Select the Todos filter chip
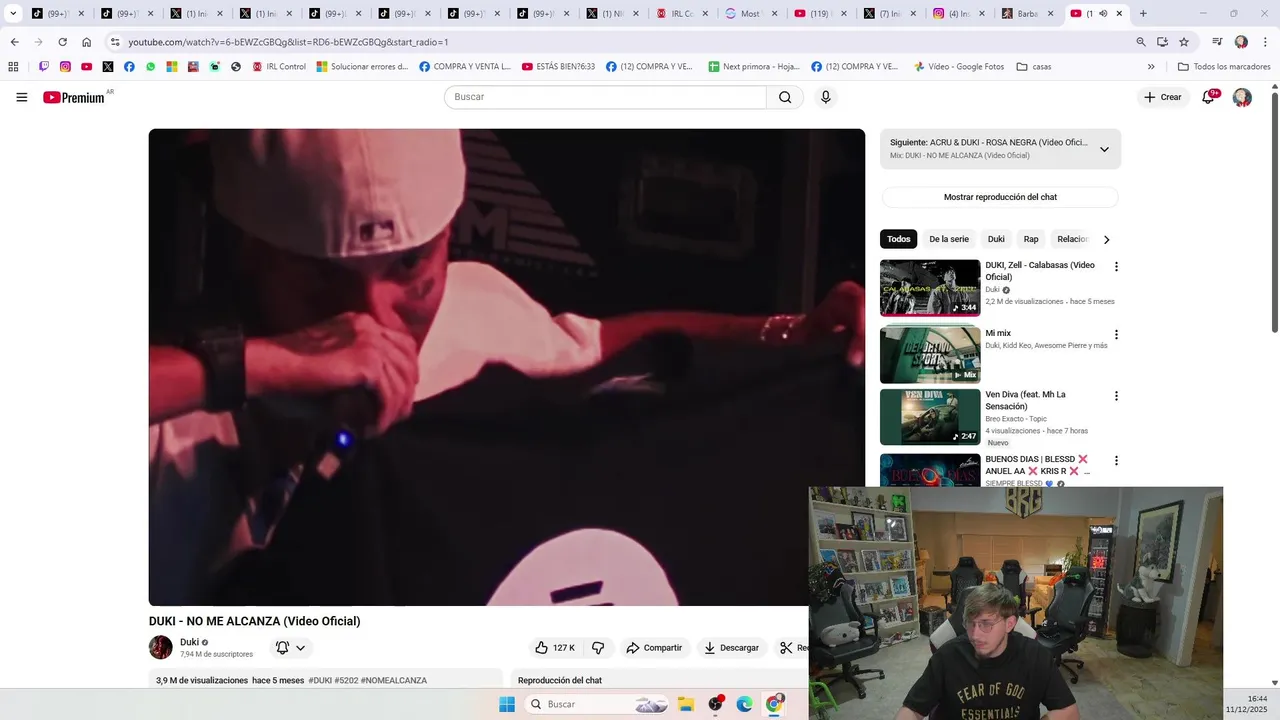Image resolution: width=1280 pixels, height=720 pixels. tap(898, 239)
